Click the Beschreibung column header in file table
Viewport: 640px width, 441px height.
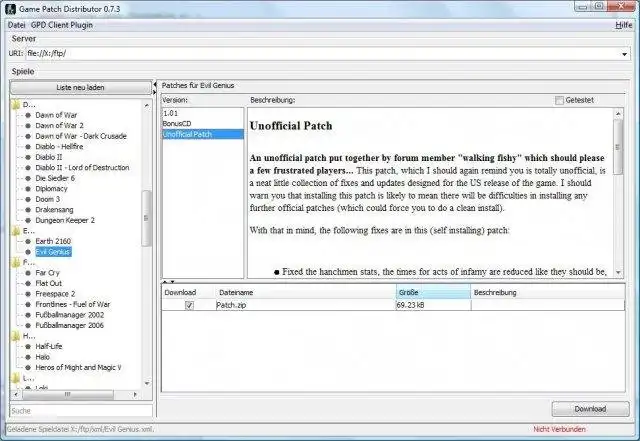pyautogui.click(x=548, y=292)
